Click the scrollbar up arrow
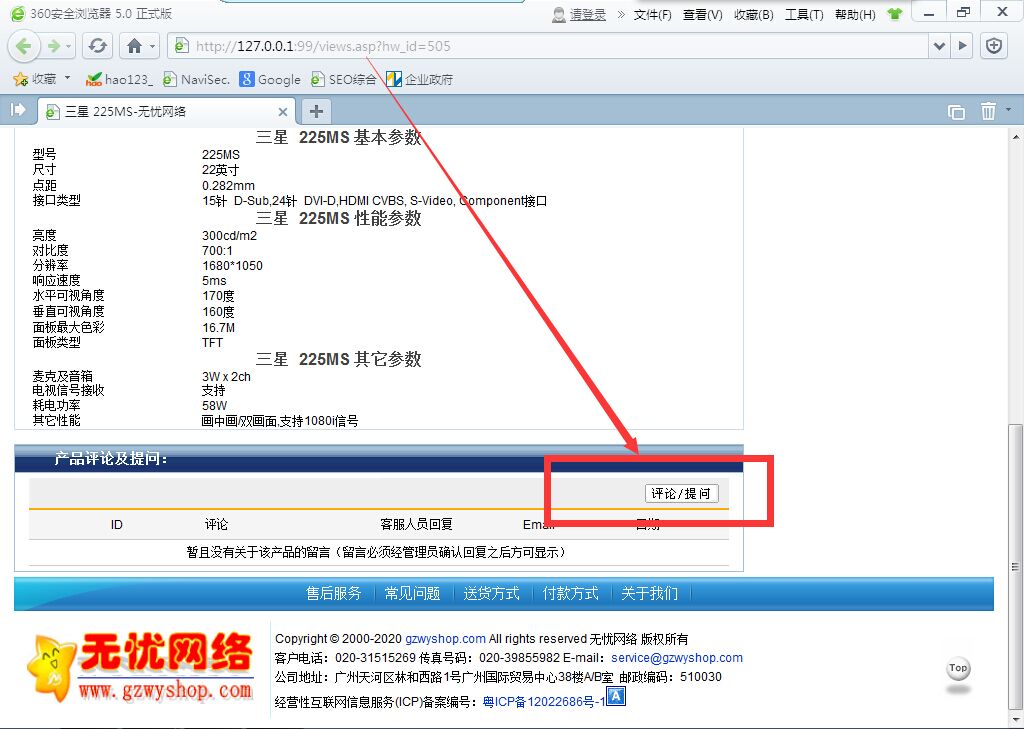1024x729 pixels. pyautogui.click(x=1016, y=137)
